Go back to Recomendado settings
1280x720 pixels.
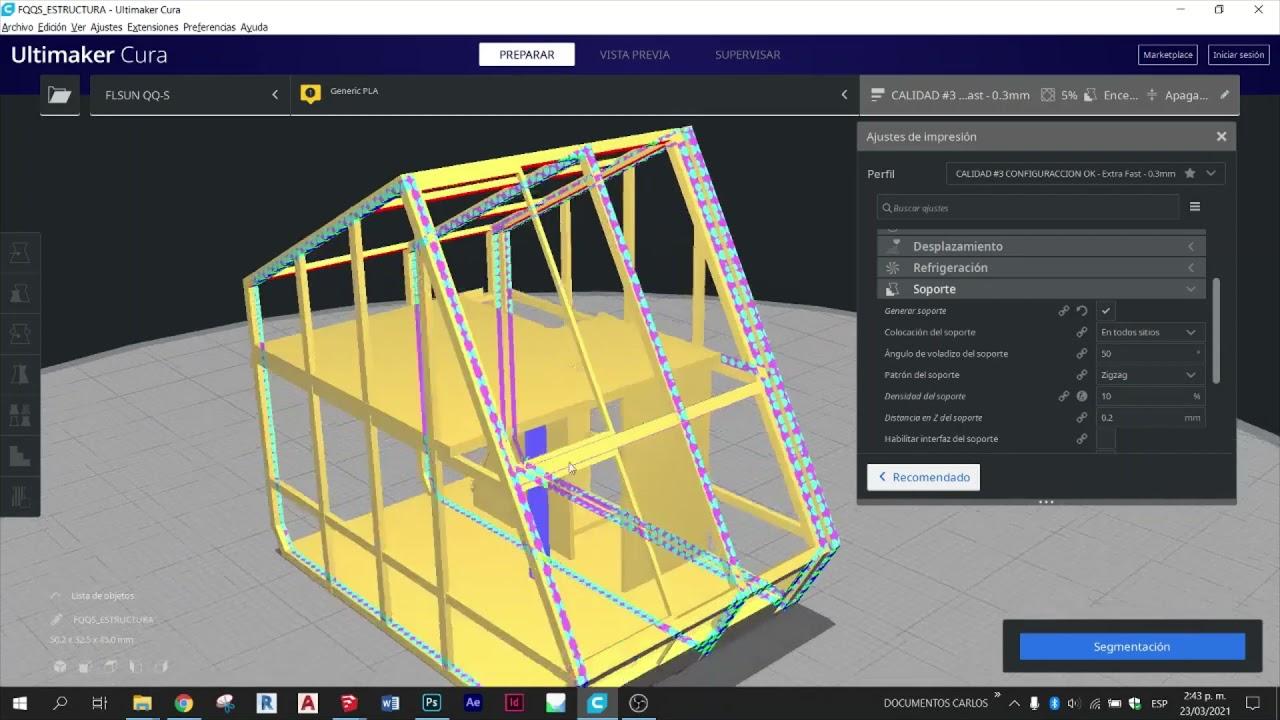[923, 477]
